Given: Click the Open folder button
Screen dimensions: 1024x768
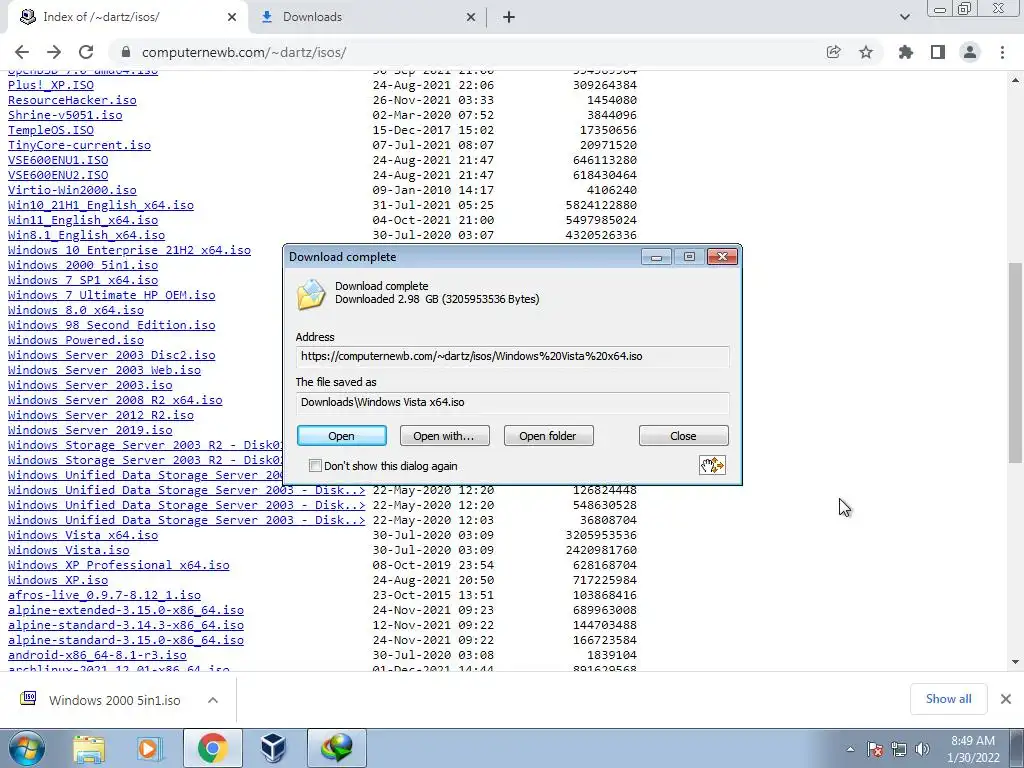Looking at the screenshot, I should coord(548,436).
